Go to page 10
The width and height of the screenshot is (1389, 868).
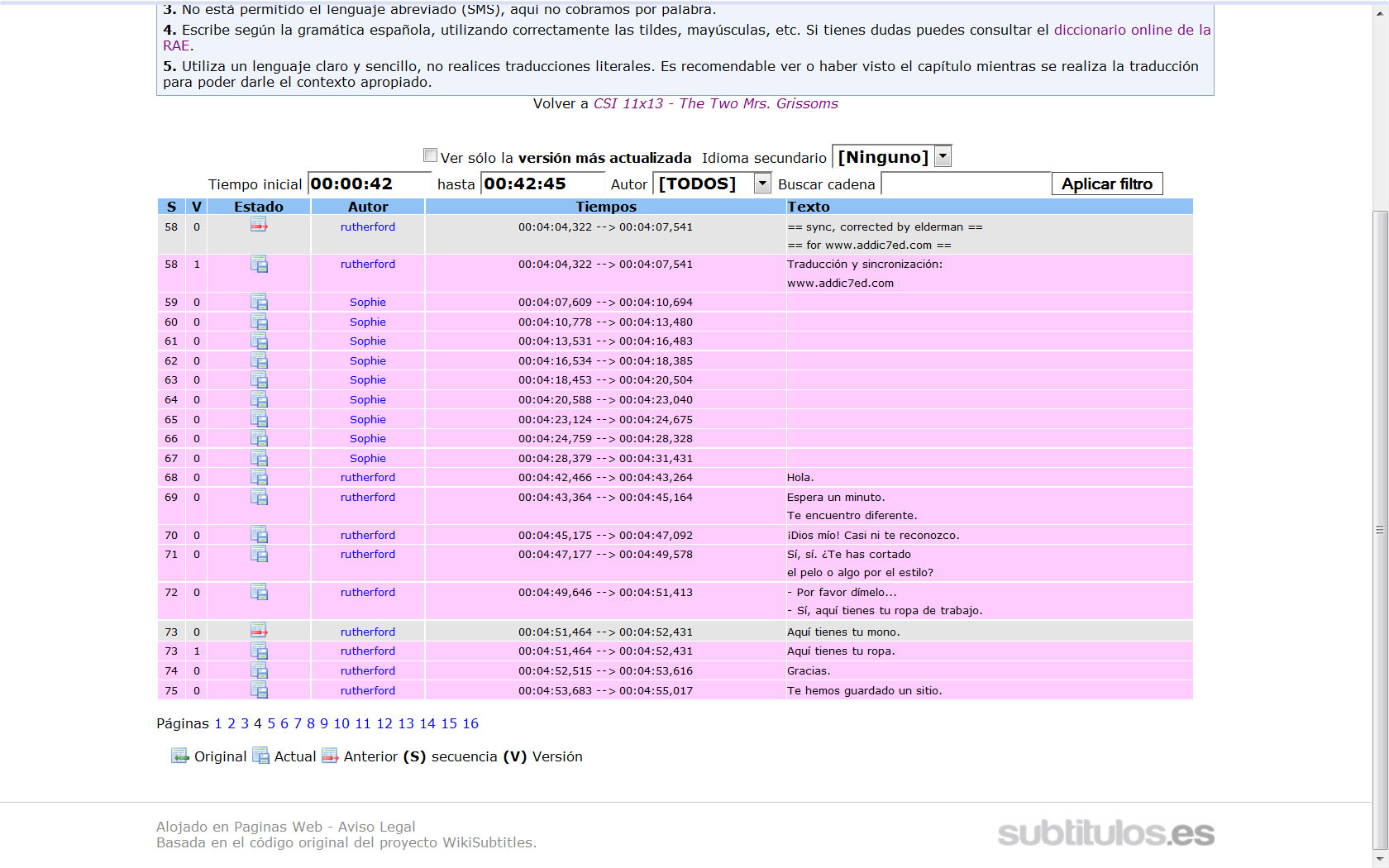(x=341, y=723)
